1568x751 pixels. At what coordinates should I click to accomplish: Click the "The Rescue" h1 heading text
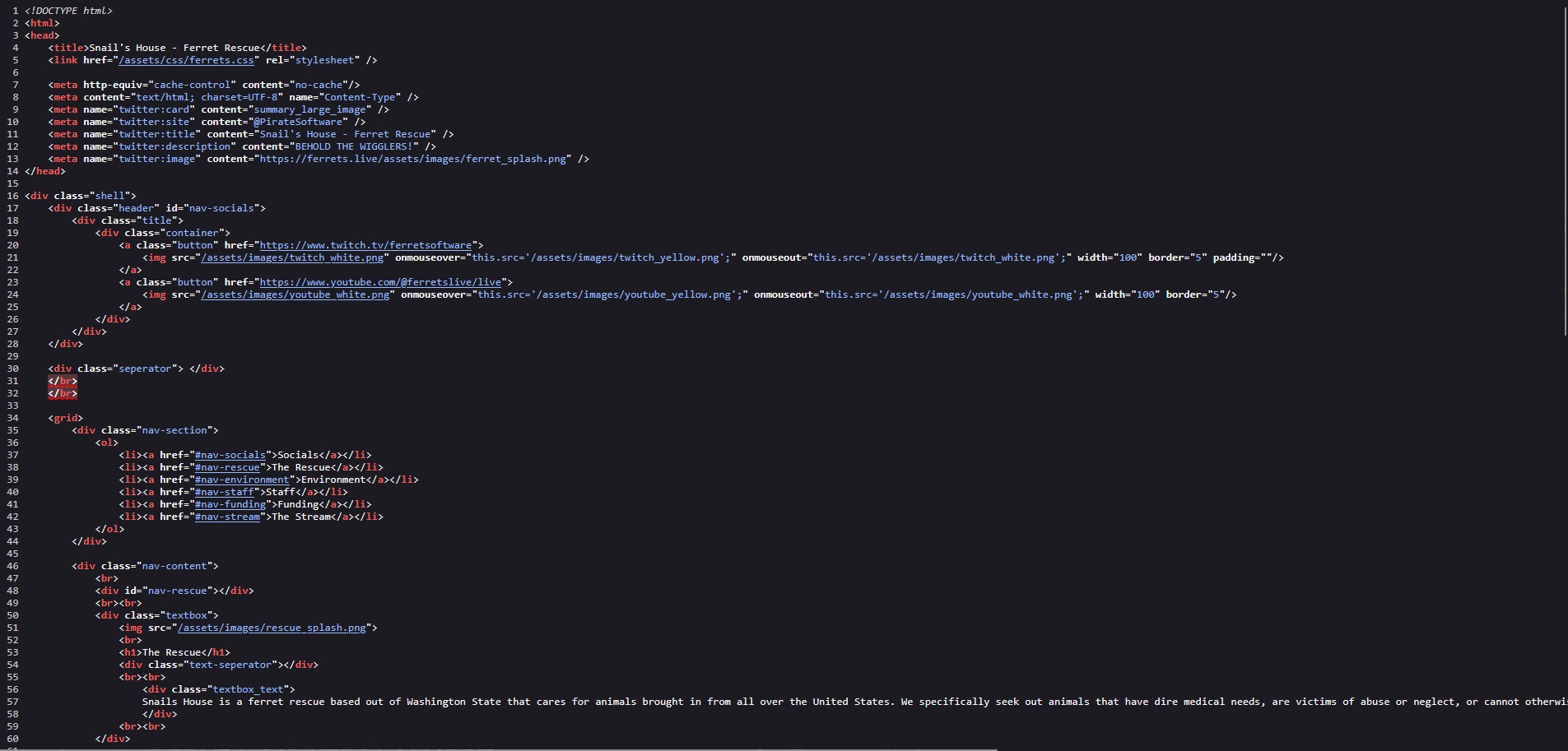[x=171, y=652]
